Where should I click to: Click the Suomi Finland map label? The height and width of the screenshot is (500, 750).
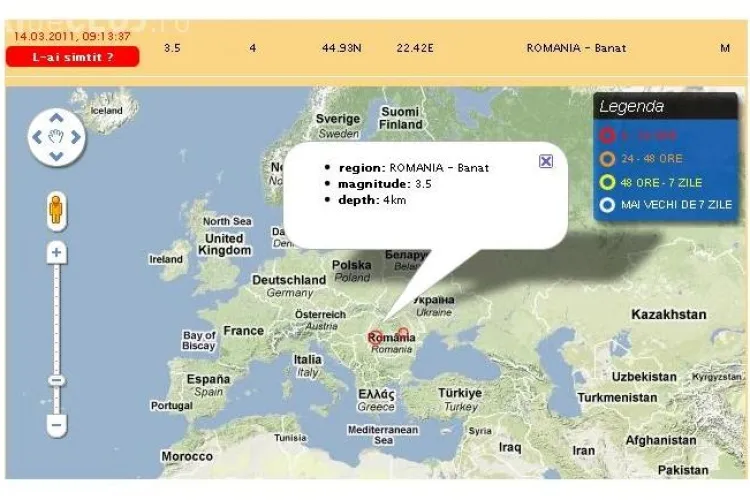[400, 118]
